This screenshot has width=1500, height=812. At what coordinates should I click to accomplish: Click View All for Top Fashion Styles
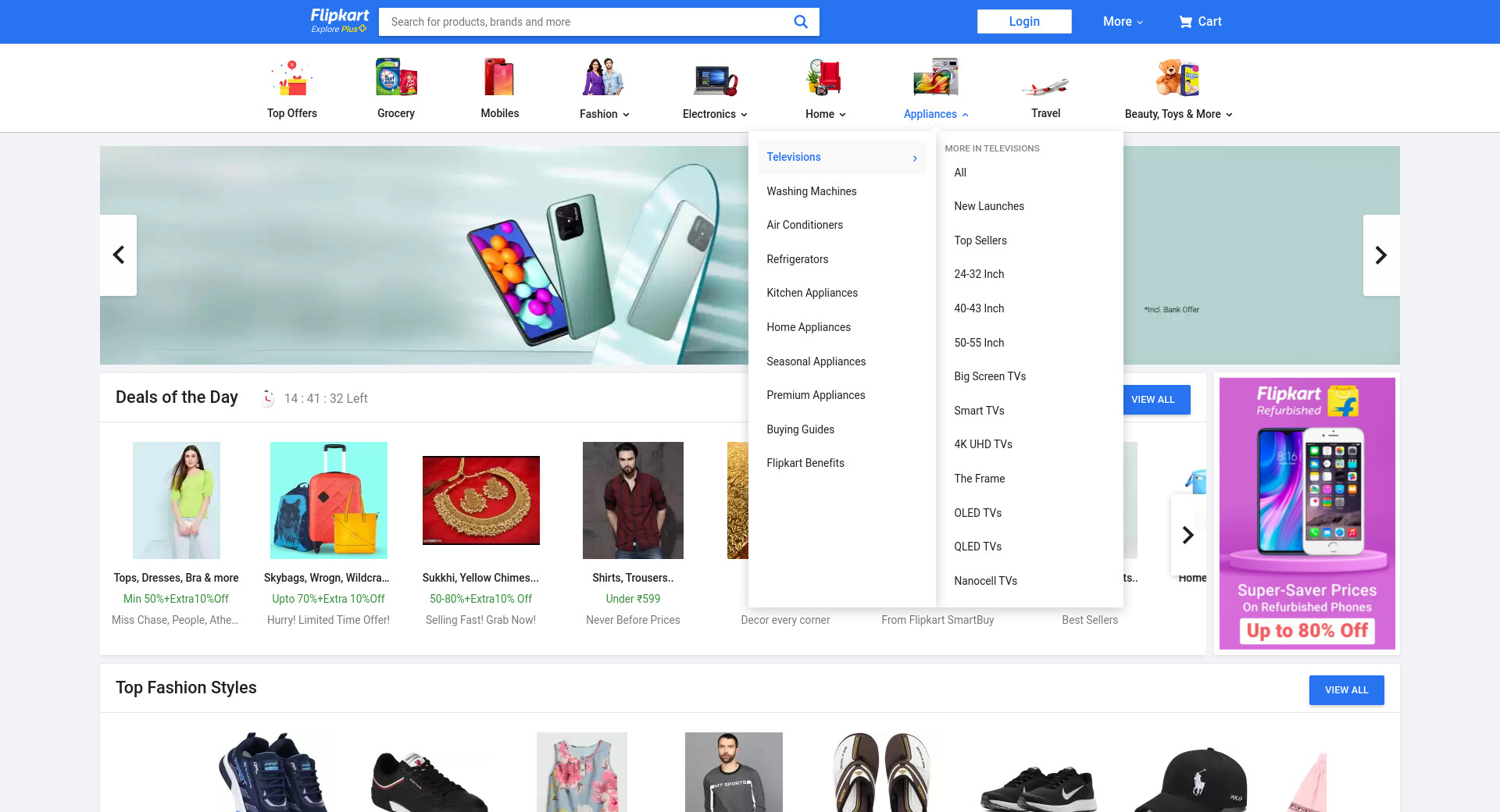tap(1347, 690)
